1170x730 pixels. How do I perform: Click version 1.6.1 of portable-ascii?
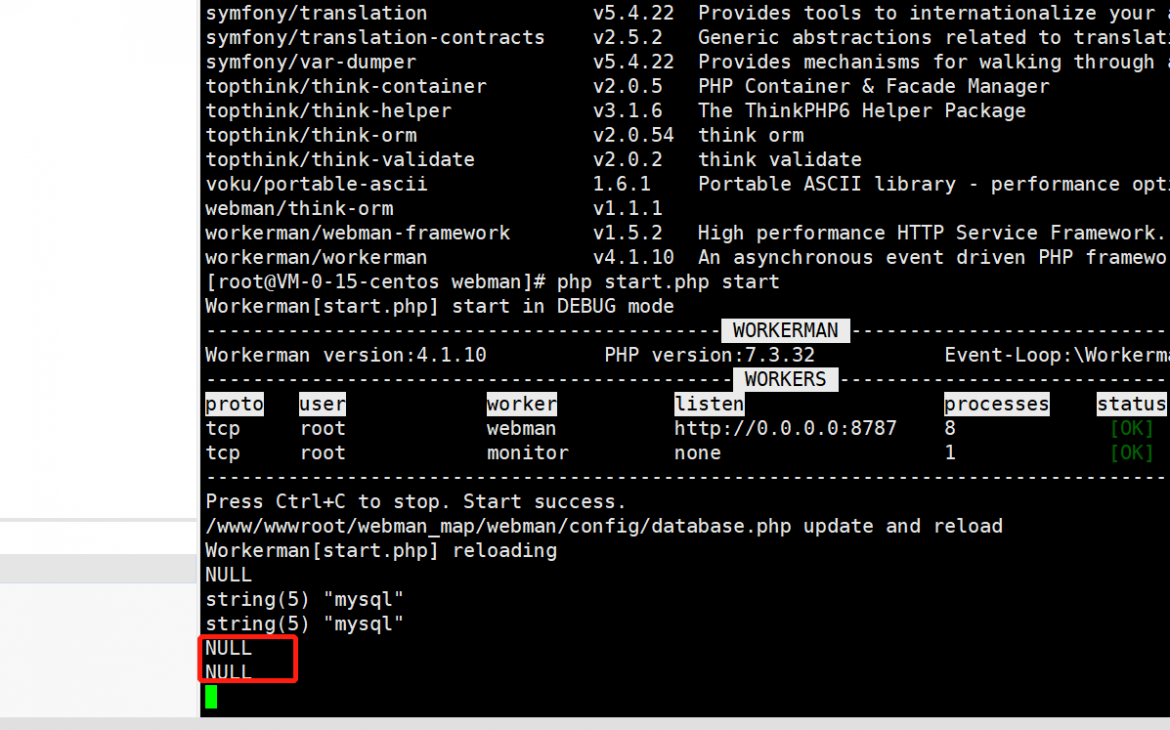pyautogui.click(x=622, y=184)
